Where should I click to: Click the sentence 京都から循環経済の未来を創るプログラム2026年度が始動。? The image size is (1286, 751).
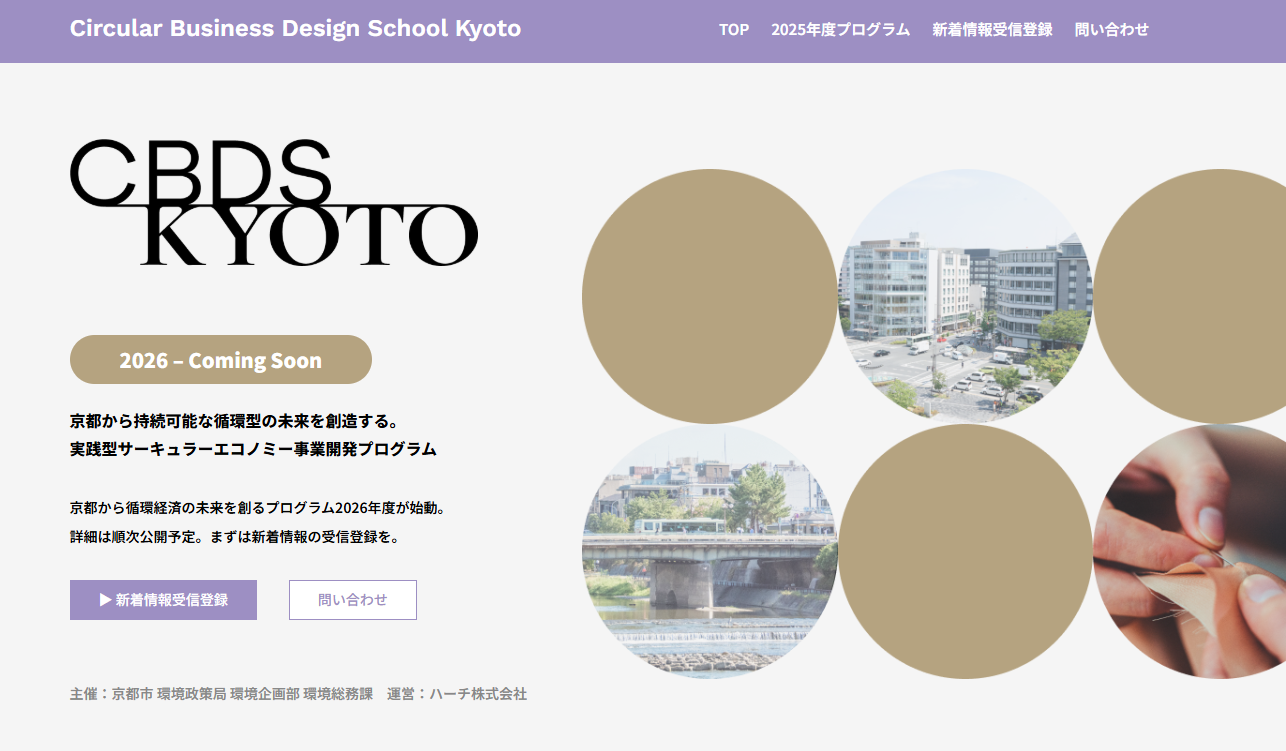click(x=257, y=508)
